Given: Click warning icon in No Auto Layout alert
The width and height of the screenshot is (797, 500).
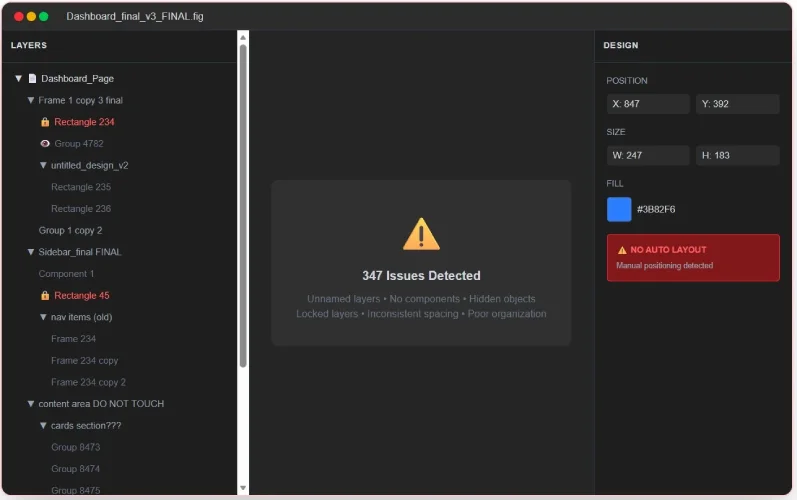Looking at the screenshot, I should 622,250.
